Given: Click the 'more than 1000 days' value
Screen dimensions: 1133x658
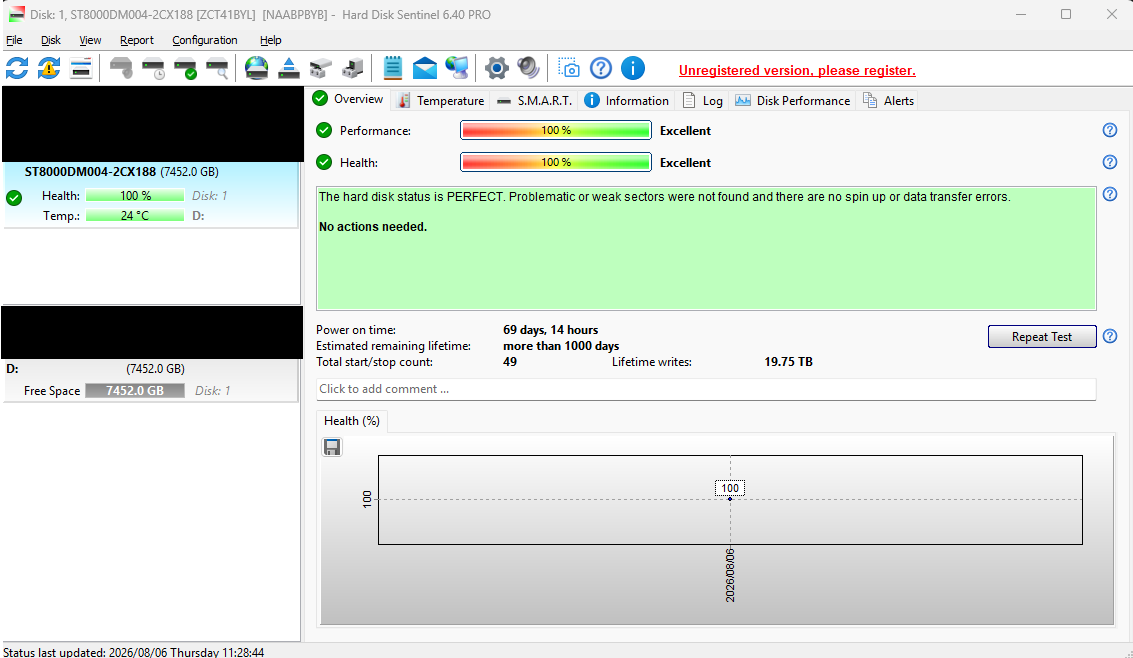Looking at the screenshot, I should pyautogui.click(x=561, y=346).
